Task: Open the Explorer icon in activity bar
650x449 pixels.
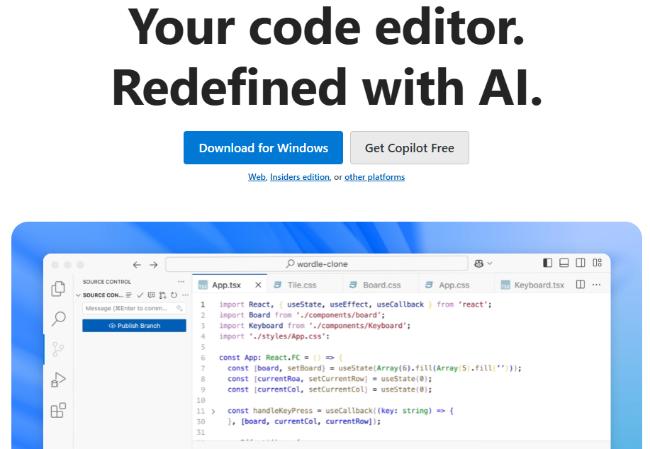Action: click(58, 289)
